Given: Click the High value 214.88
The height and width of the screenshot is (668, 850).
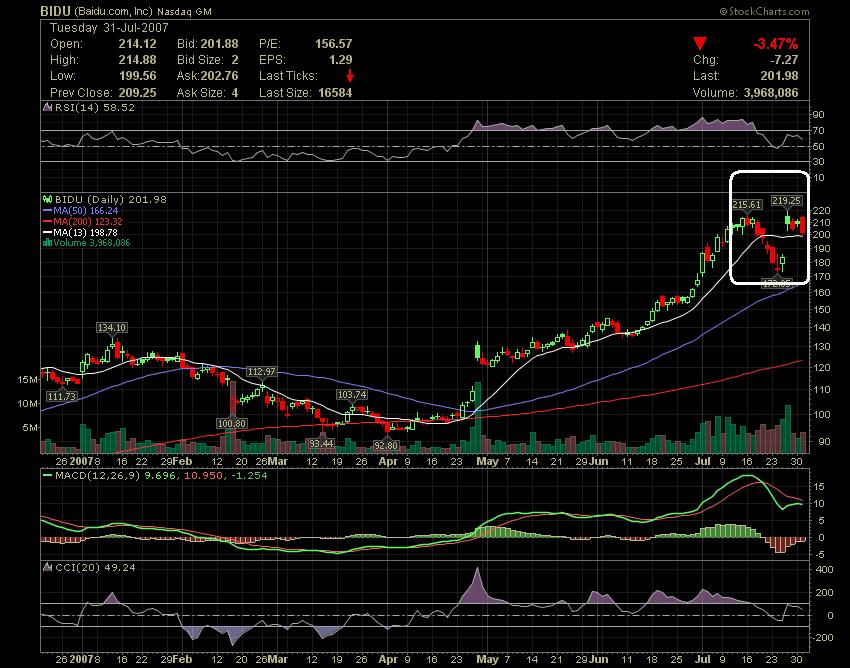Looking at the screenshot, I should point(137,60).
